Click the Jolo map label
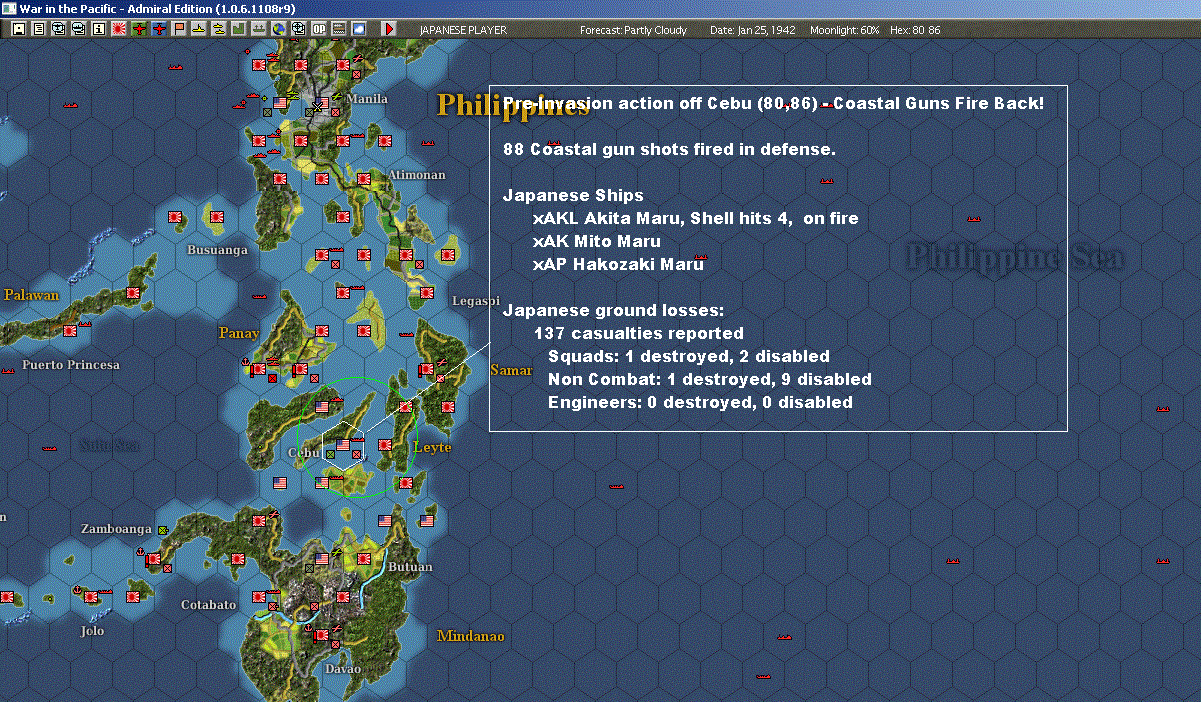Image resolution: width=1201 pixels, height=702 pixels. click(92, 631)
